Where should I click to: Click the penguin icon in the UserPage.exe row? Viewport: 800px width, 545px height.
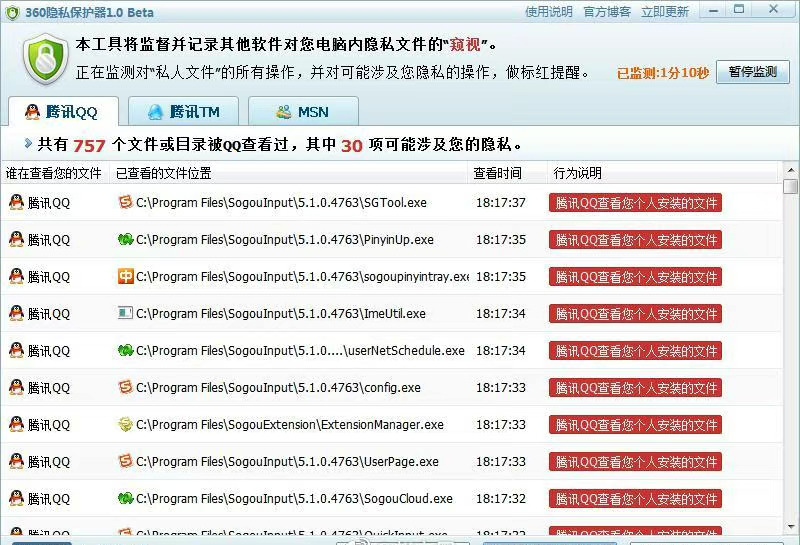[16, 461]
